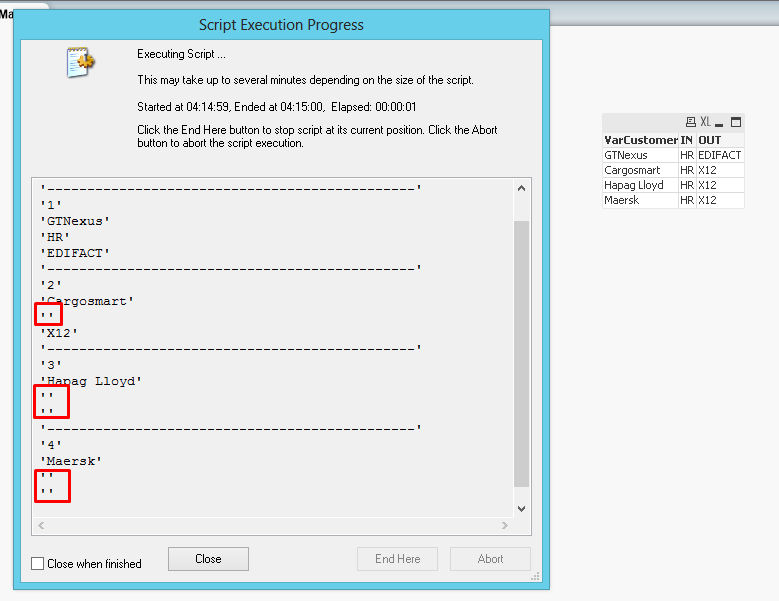Click the 'HR' line in script log

55,237
